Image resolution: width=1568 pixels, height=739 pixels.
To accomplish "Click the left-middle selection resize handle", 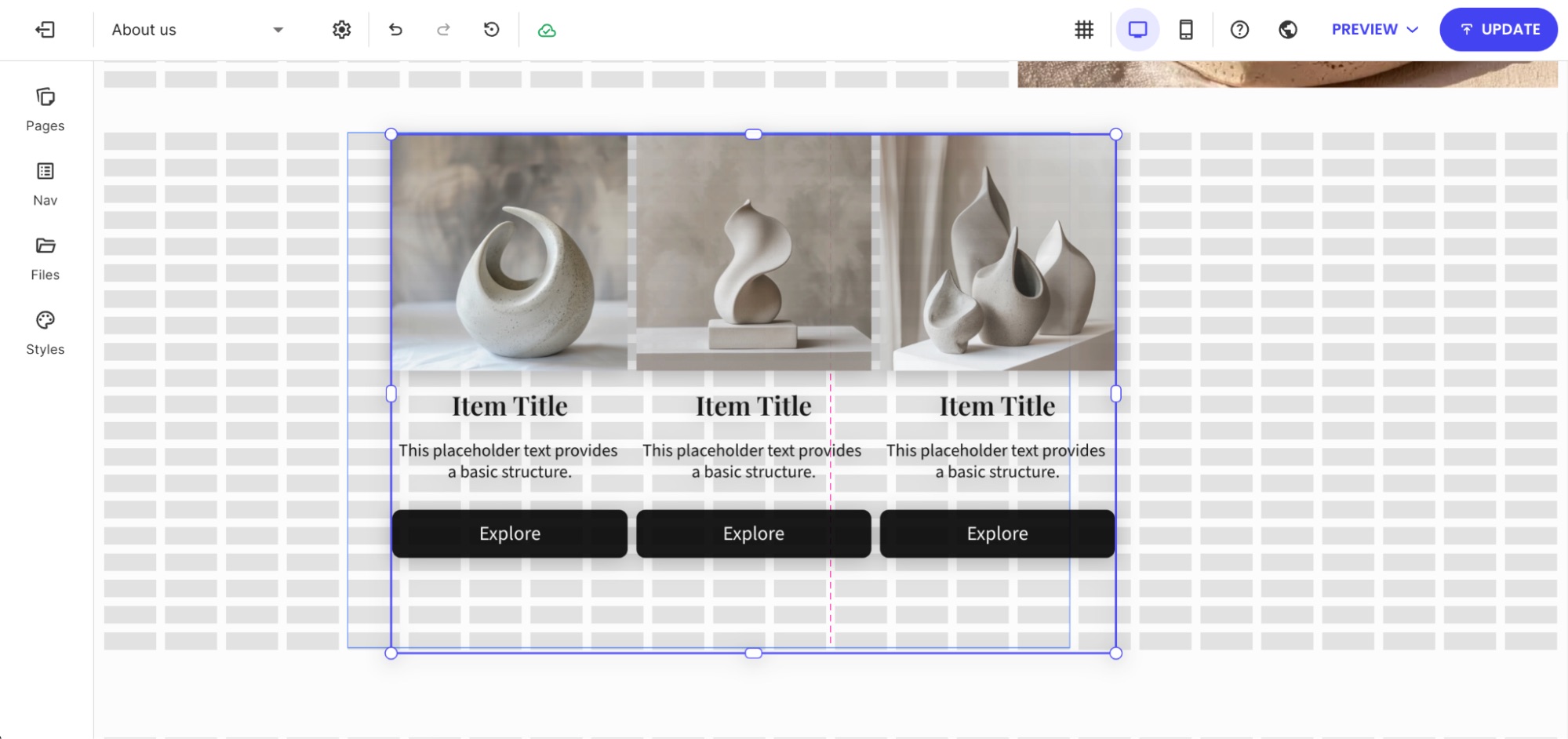I will click(x=391, y=394).
